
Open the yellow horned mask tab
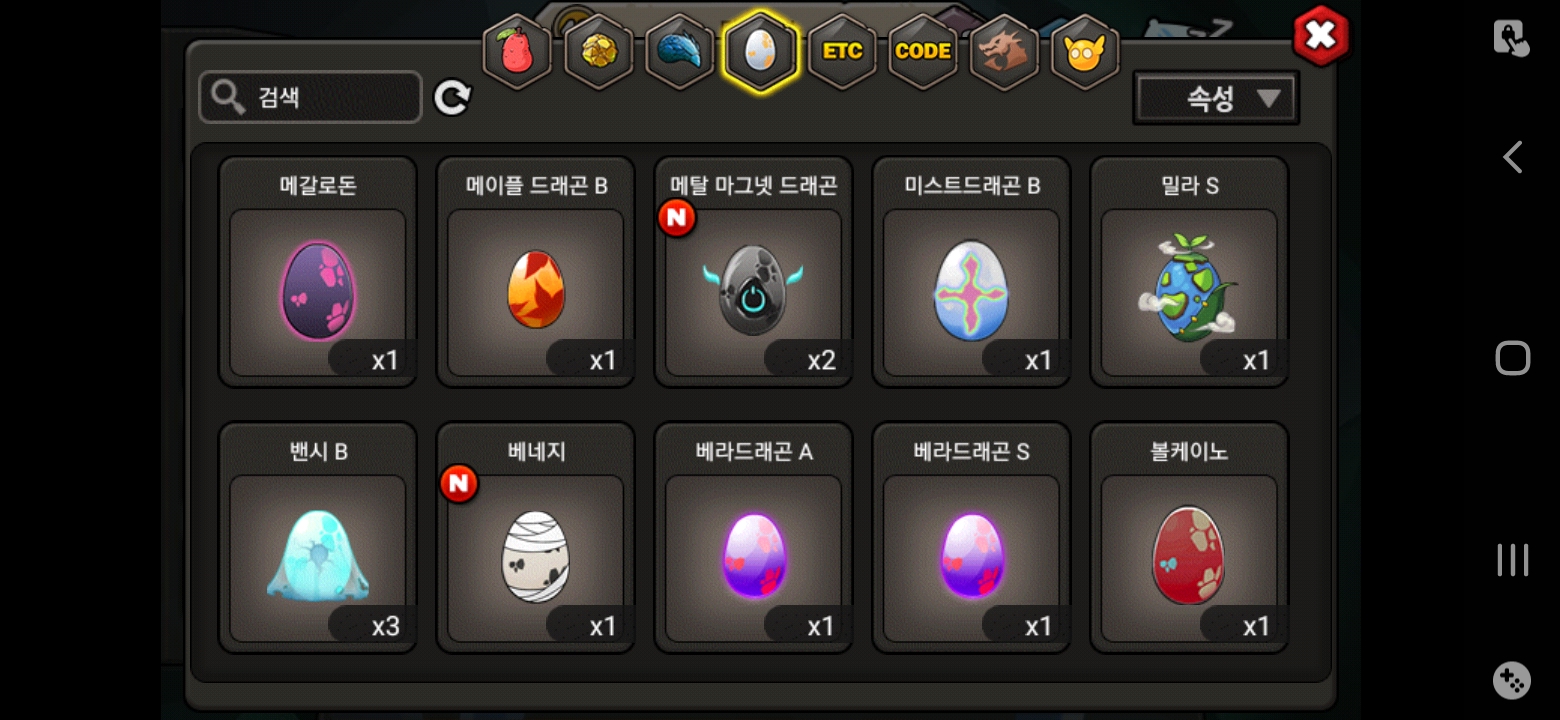pos(1085,51)
